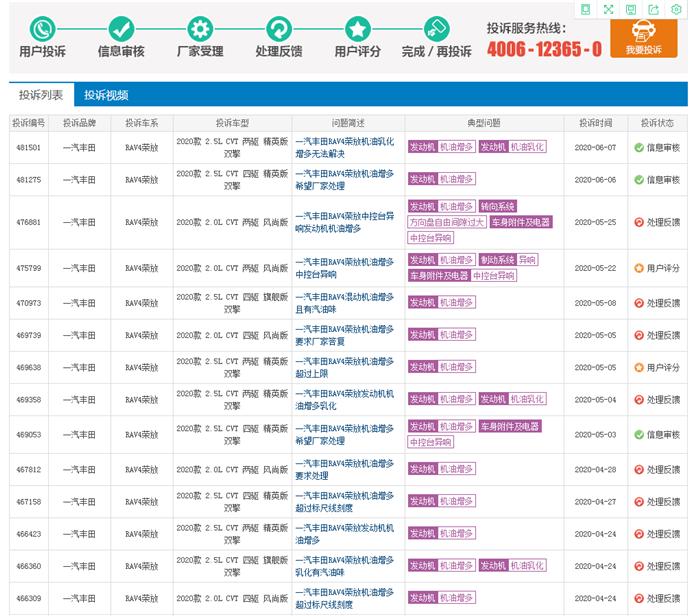
Task: Click the 用户投诉 phone step icon
Action: click(x=42, y=29)
